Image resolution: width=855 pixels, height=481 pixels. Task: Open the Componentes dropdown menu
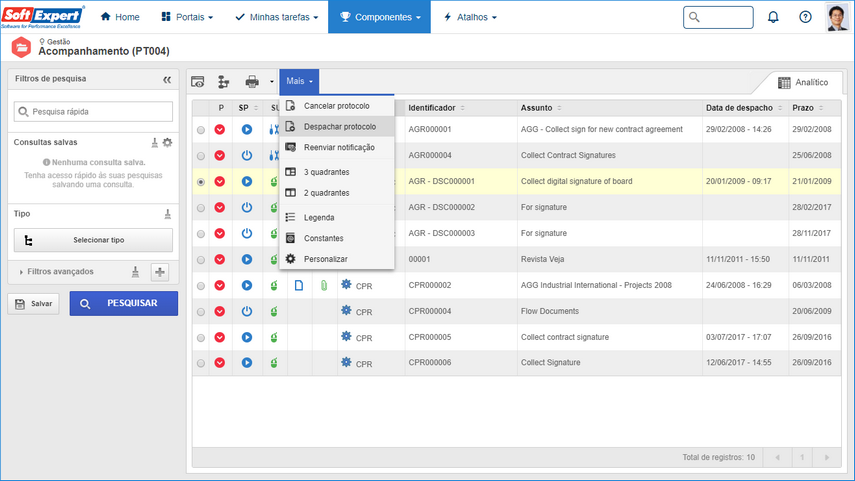[x=380, y=17]
